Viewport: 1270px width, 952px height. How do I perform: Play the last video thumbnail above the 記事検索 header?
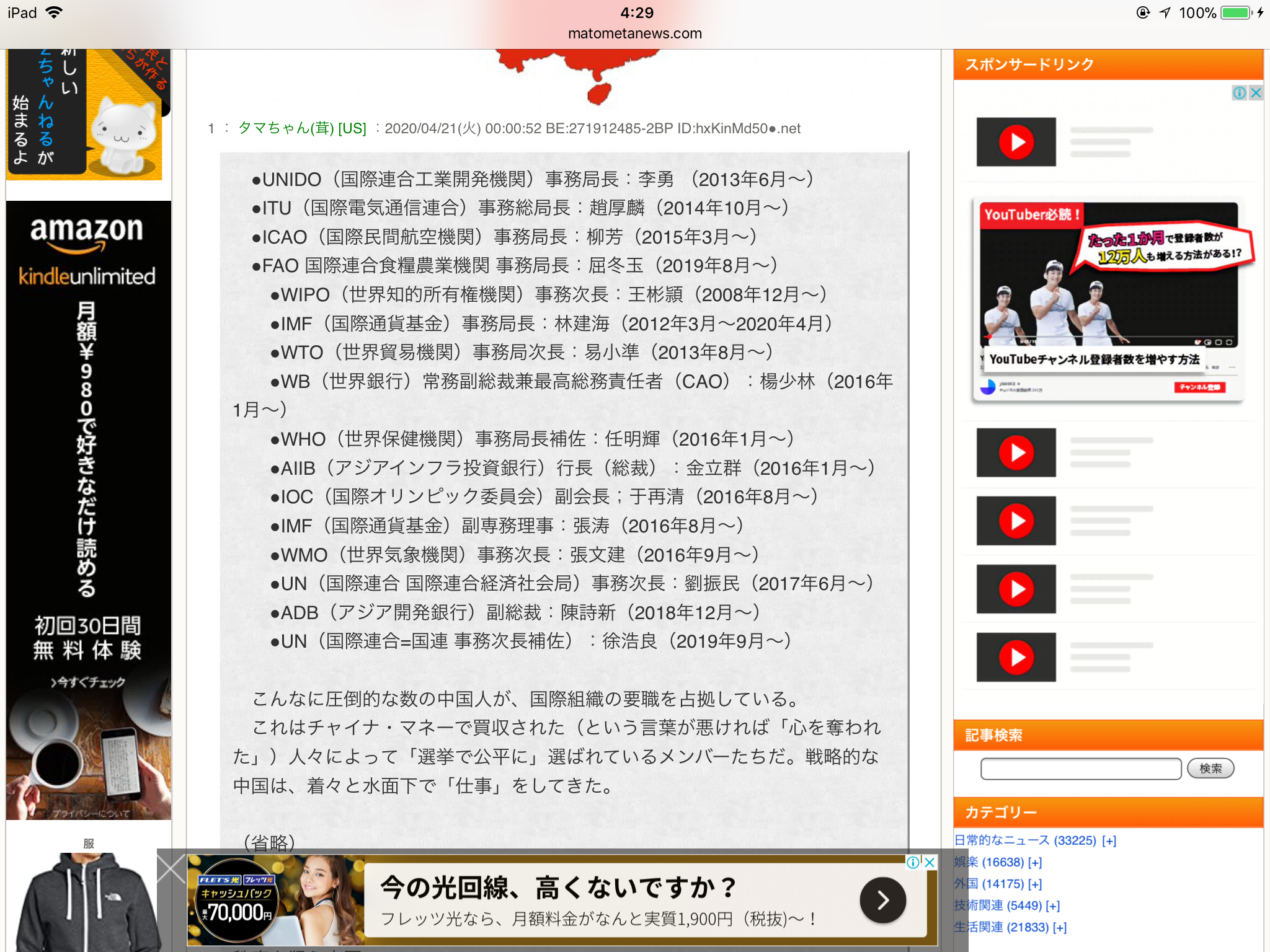pyautogui.click(x=1016, y=657)
